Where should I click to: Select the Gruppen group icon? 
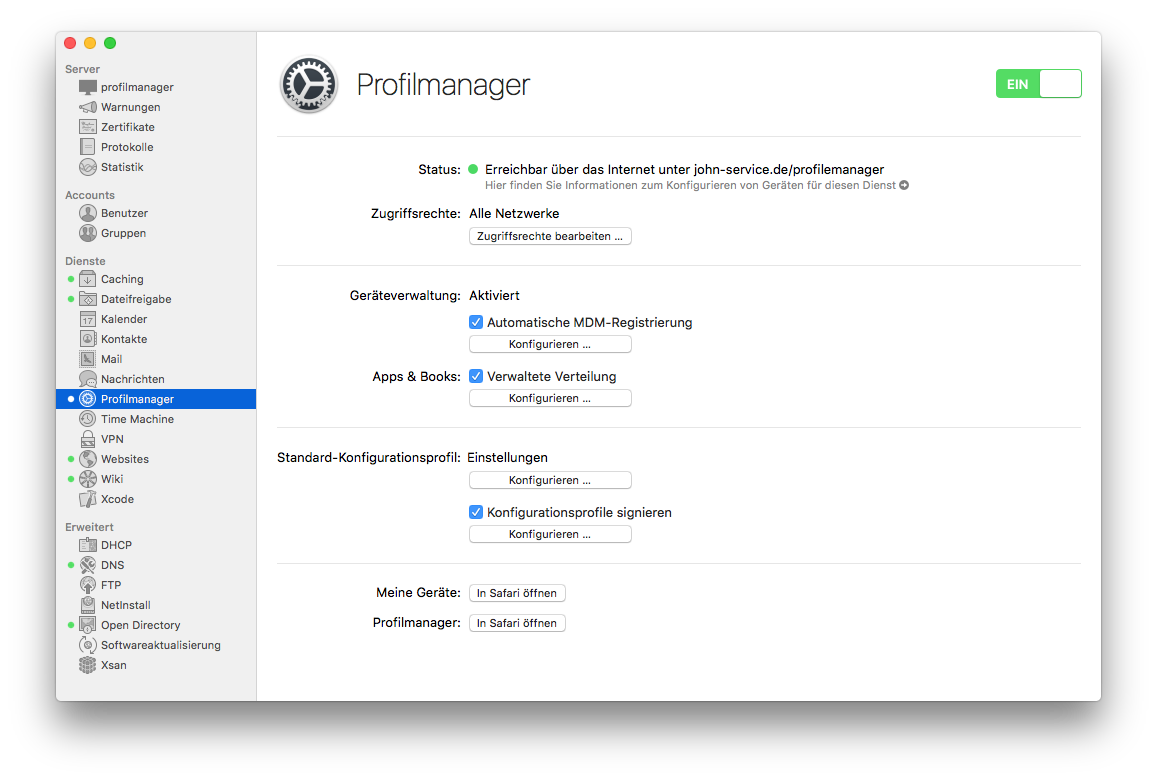point(88,233)
